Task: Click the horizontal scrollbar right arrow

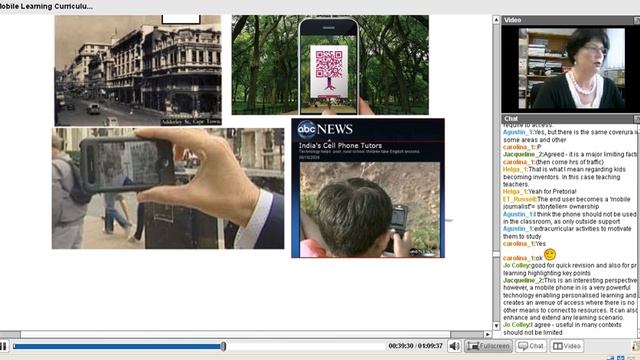Action: (487, 334)
